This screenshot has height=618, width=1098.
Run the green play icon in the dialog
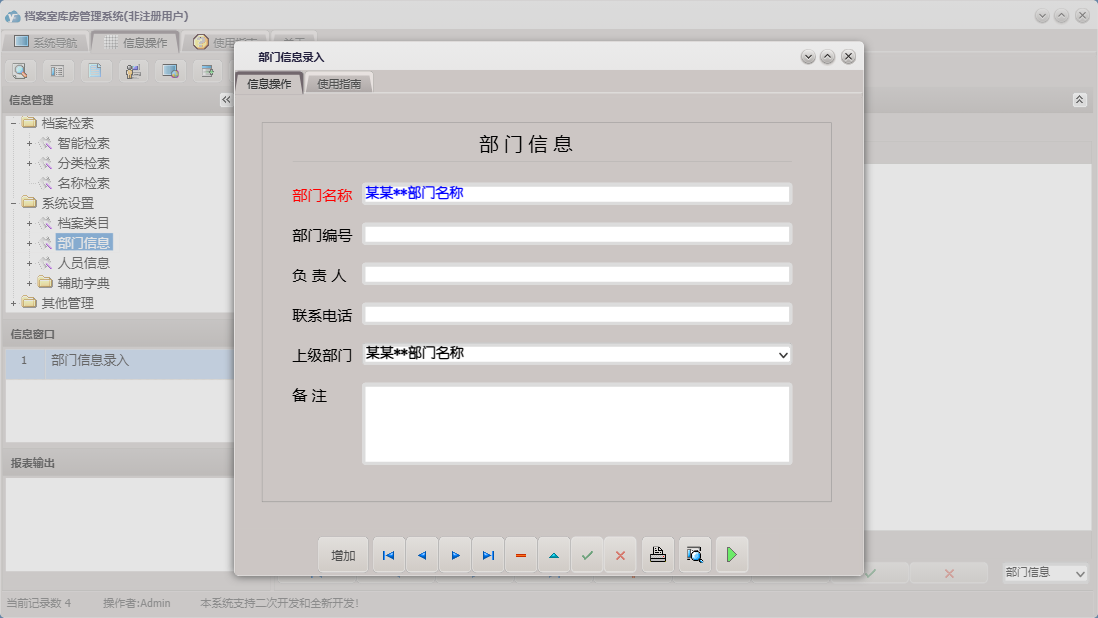[732, 554]
